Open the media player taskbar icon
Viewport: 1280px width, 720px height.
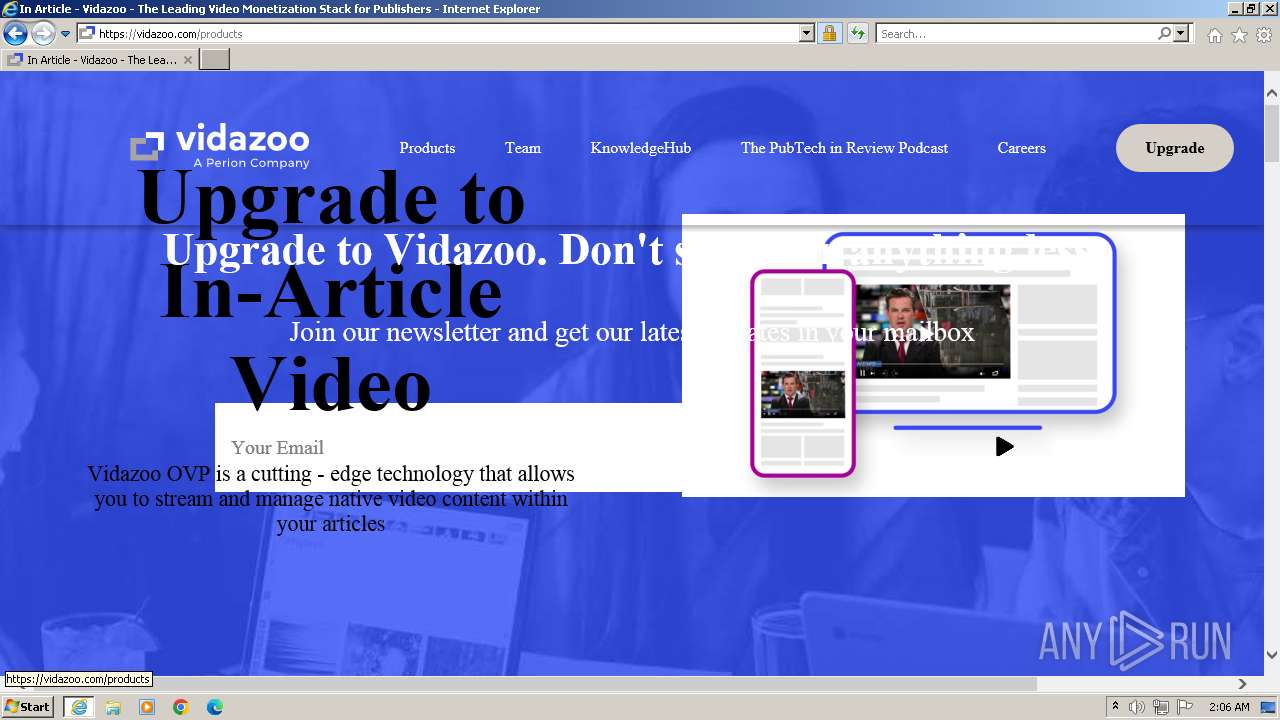click(x=147, y=707)
